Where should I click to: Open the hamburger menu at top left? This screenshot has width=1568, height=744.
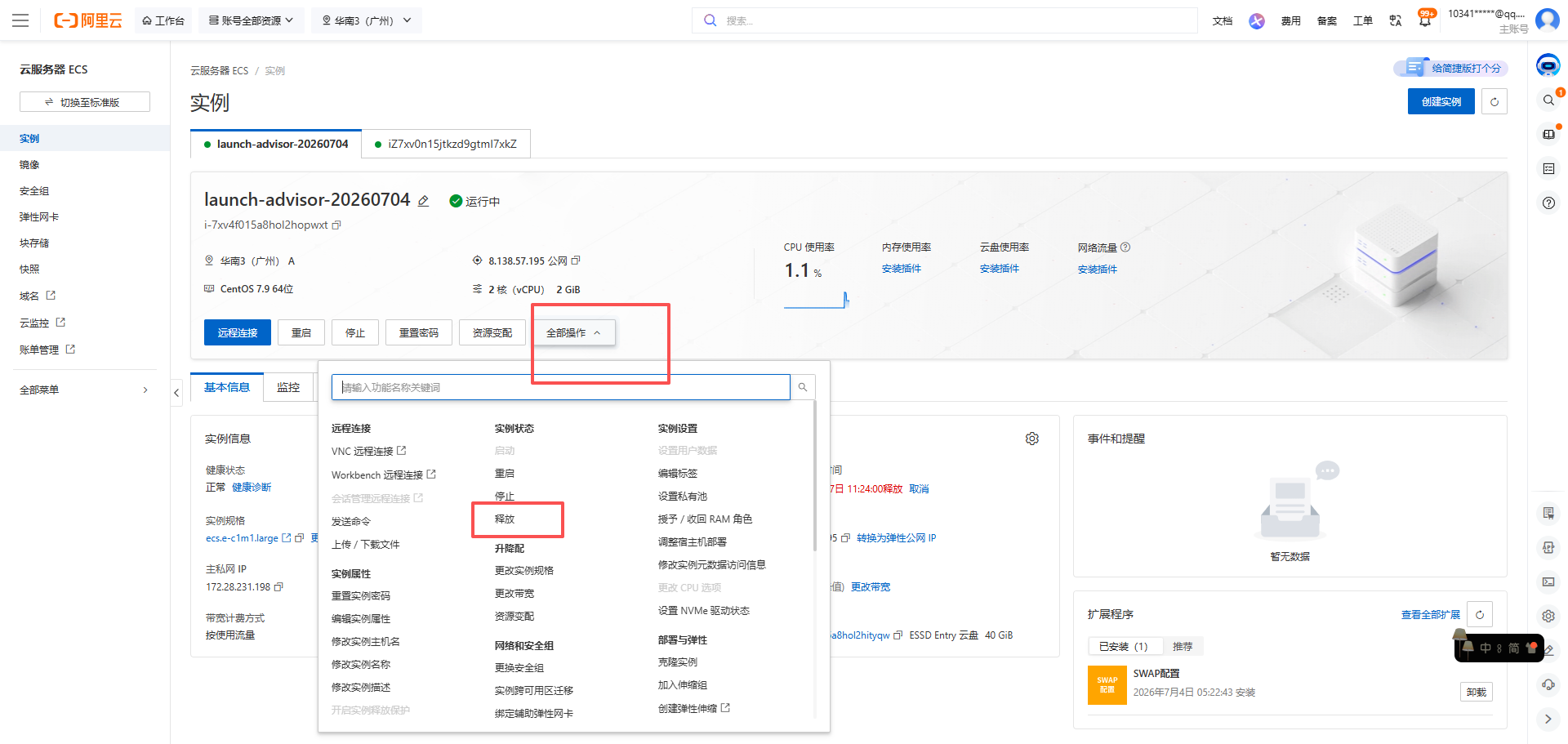coord(20,20)
